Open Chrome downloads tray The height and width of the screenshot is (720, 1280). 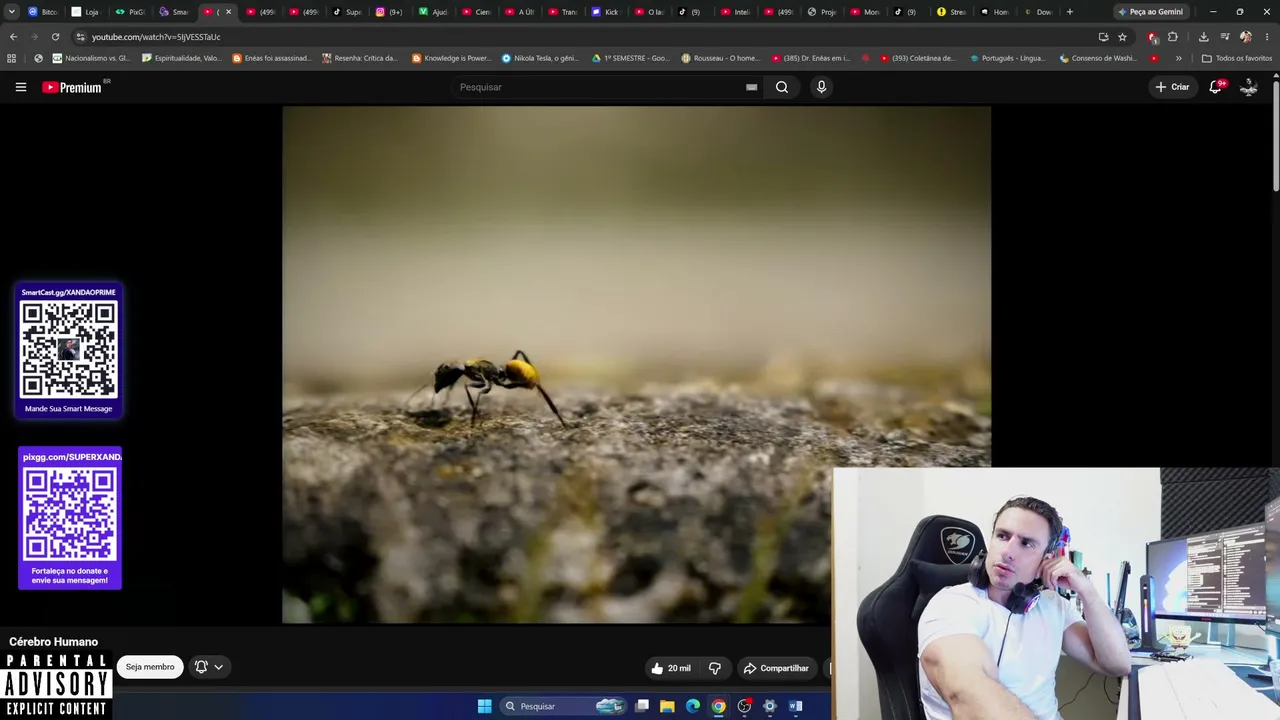(x=1203, y=37)
